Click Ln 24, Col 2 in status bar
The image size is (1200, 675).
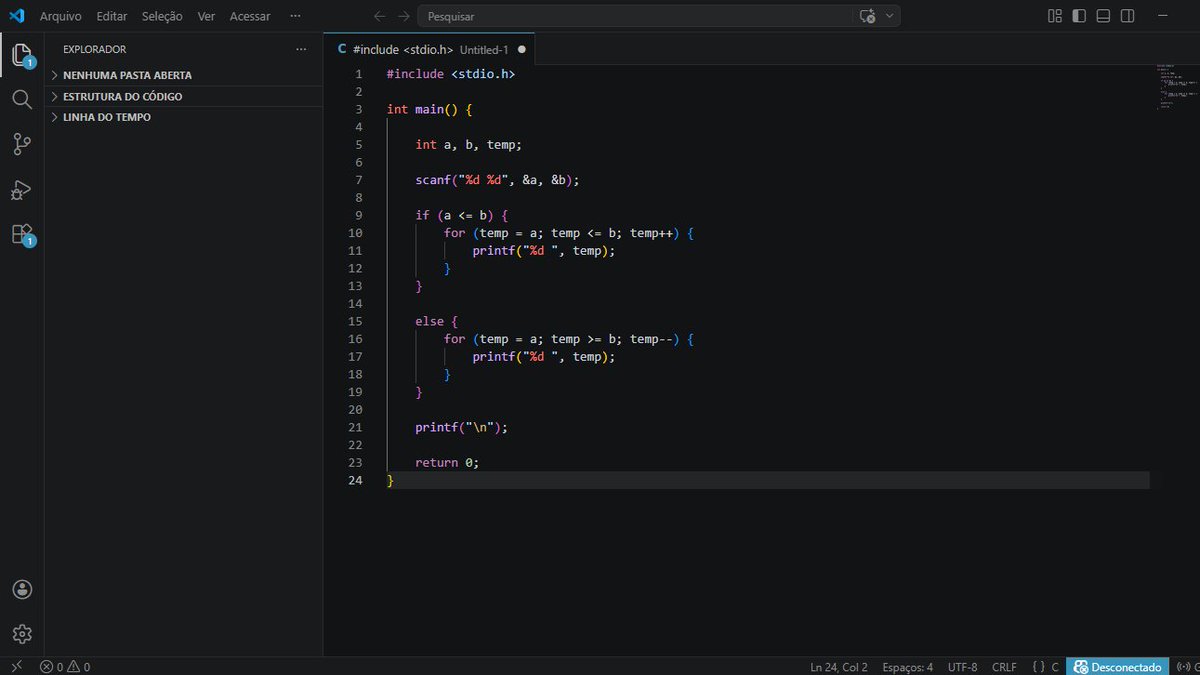[x=839, y=667]
